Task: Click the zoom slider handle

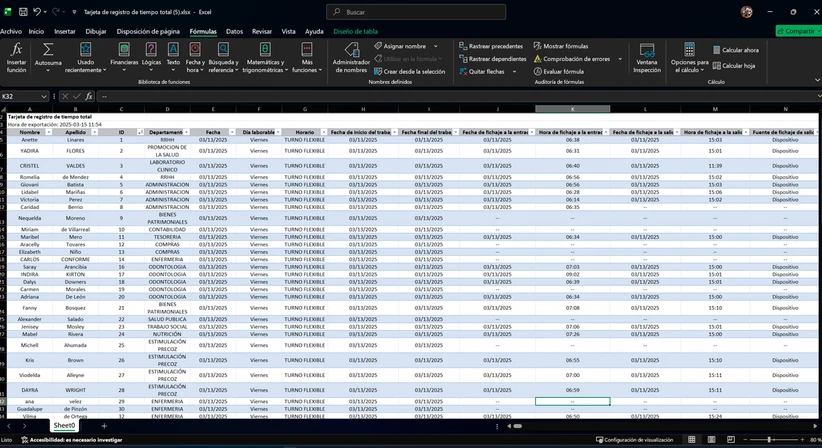Action: coord(769,440)
